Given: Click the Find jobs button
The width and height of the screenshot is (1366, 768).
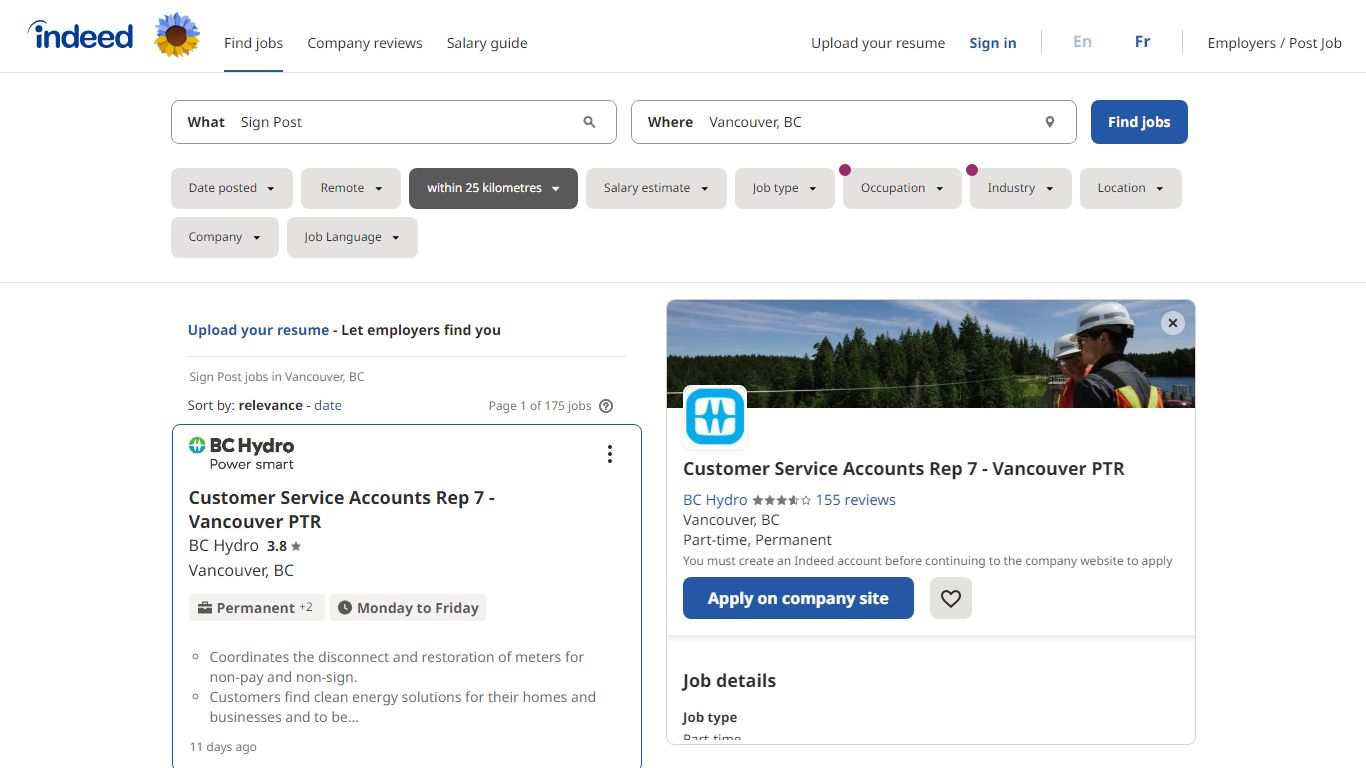Looking at the screenshot, I should (x=1139, y=122).
